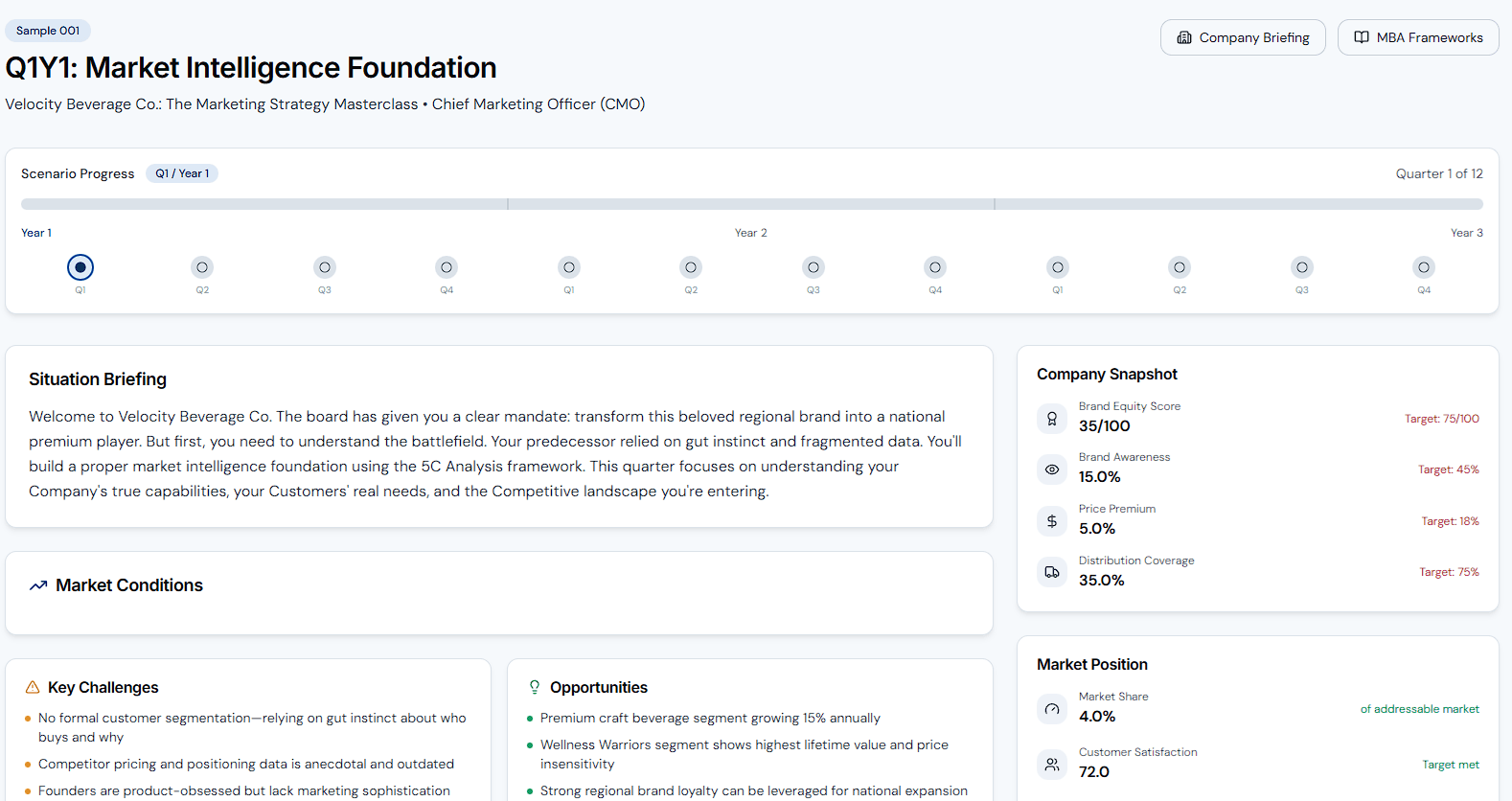
Task: Click the Customer Satisfaction people icon
Action: tap(1052, 765)
